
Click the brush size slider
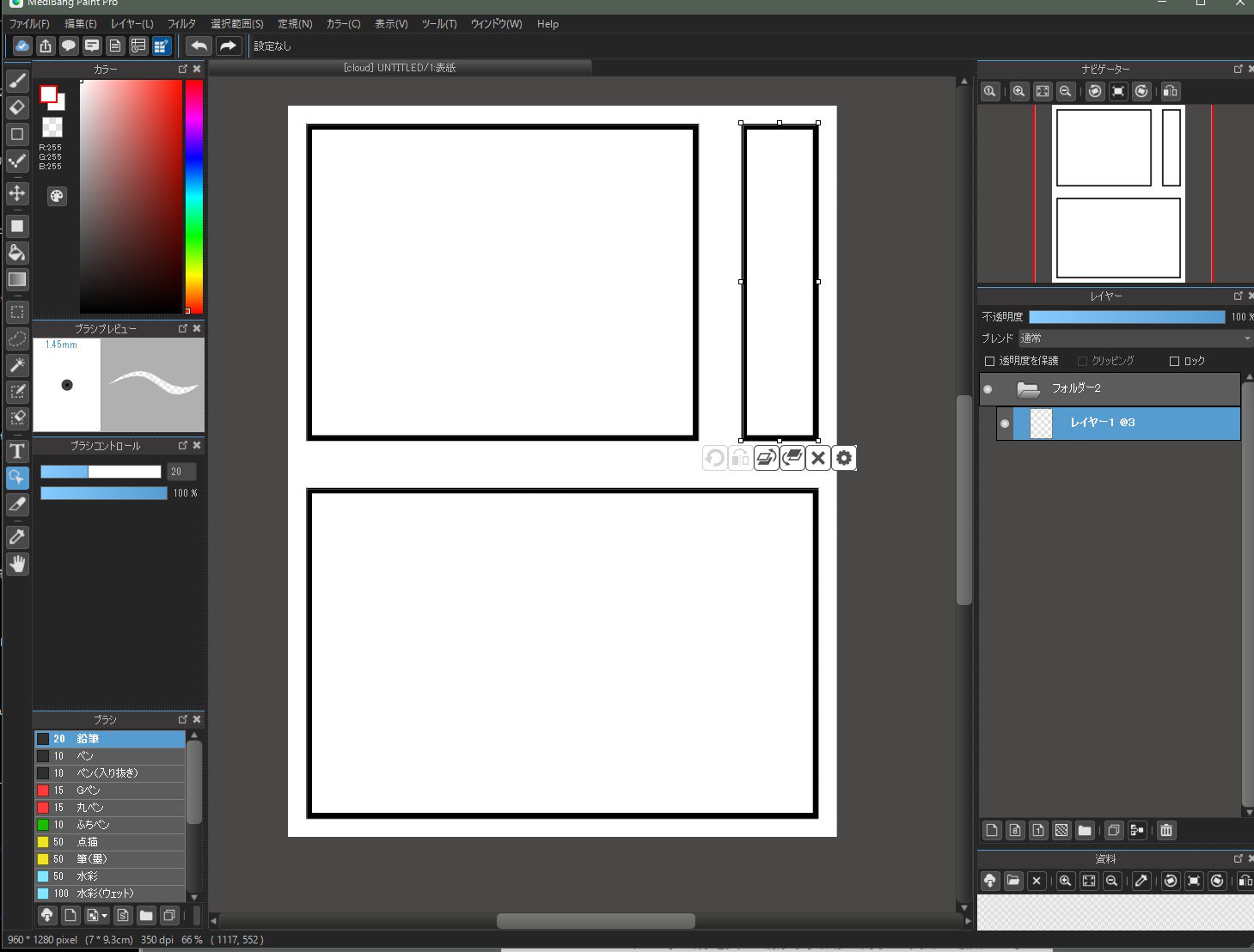point(101,472)
